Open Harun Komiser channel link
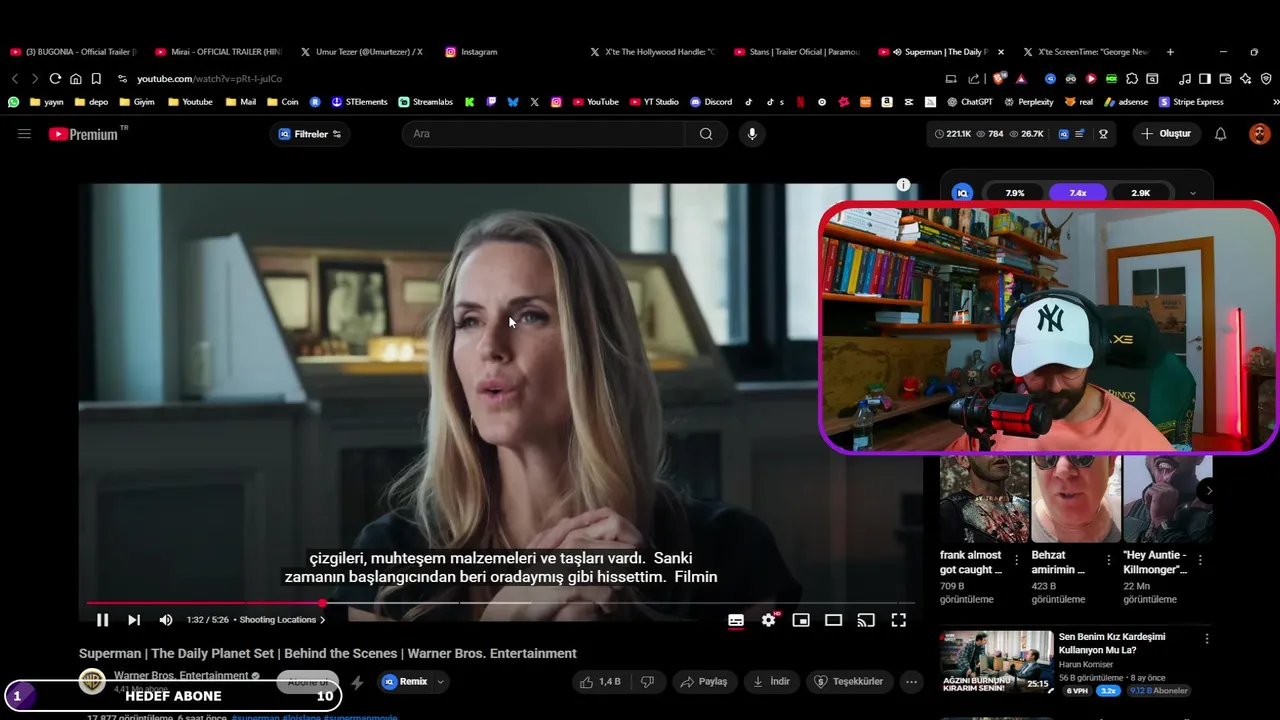1280x720 pixels. click(x=1086, y=664)
